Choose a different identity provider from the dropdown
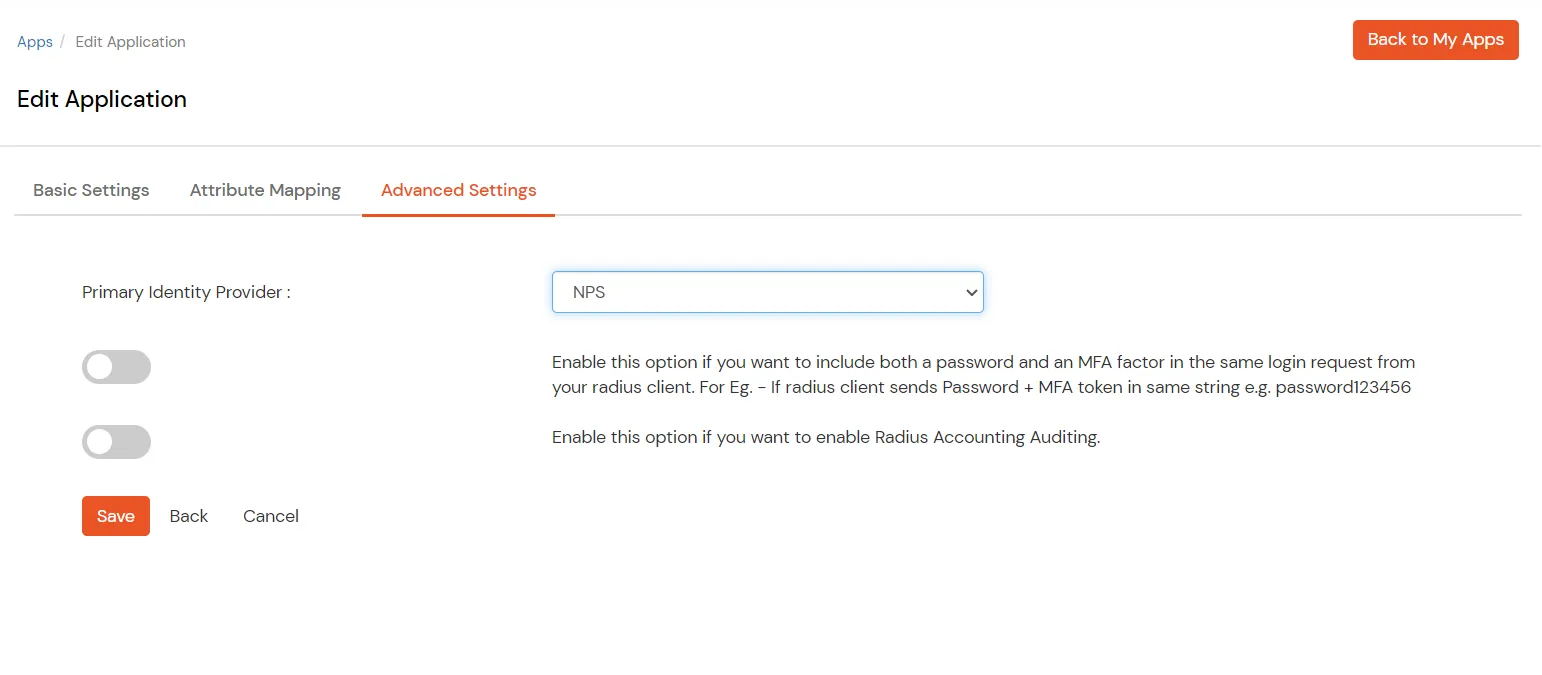The width and height of the screenshot is (1542, 675). point(767,292)
